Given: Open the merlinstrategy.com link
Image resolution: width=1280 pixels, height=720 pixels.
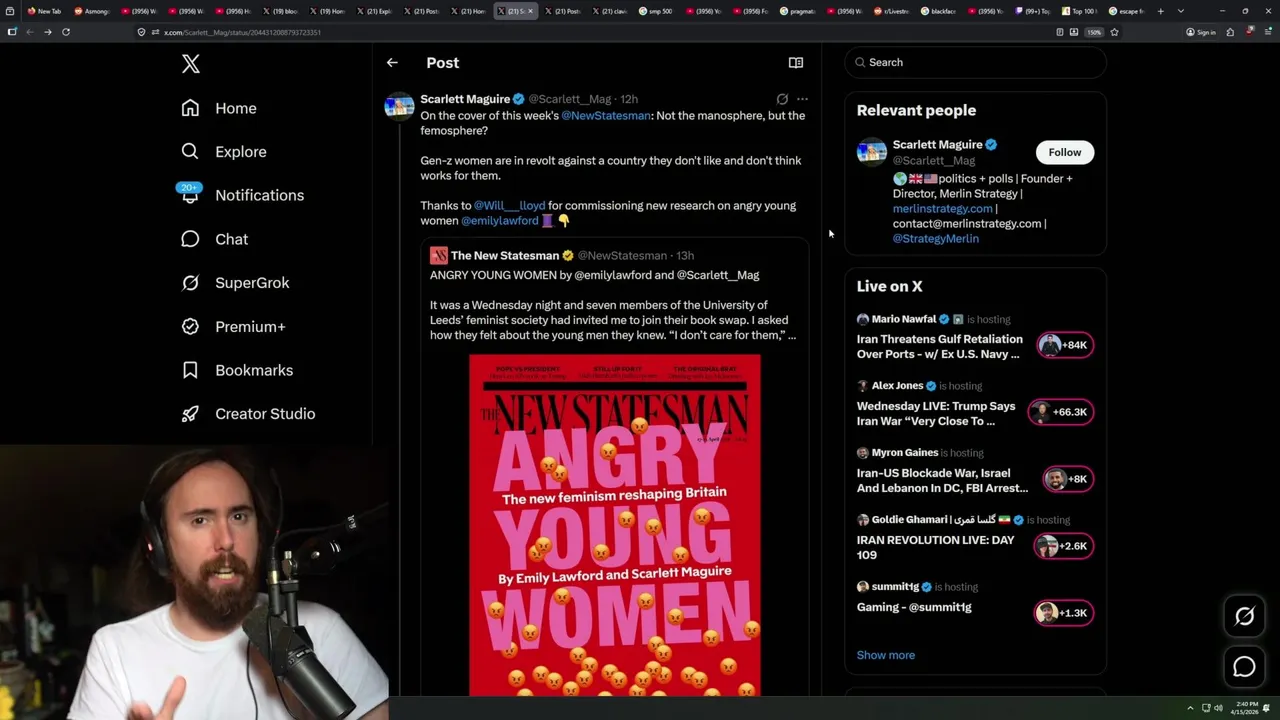Looking at the screenshot, I should pyautogui.click(x=942, y=209).
